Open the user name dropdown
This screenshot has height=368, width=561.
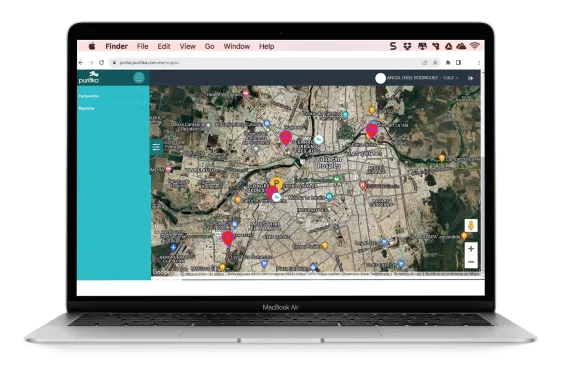pyautogui.click(x=423, y=78)
